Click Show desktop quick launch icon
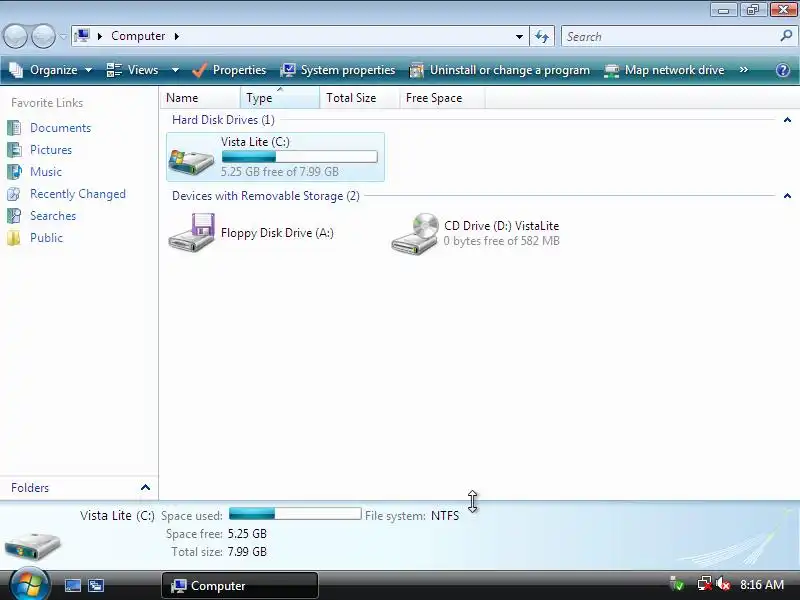Viewport: 800px width, 600px height. pyautogui.click(x=72, y=586)
